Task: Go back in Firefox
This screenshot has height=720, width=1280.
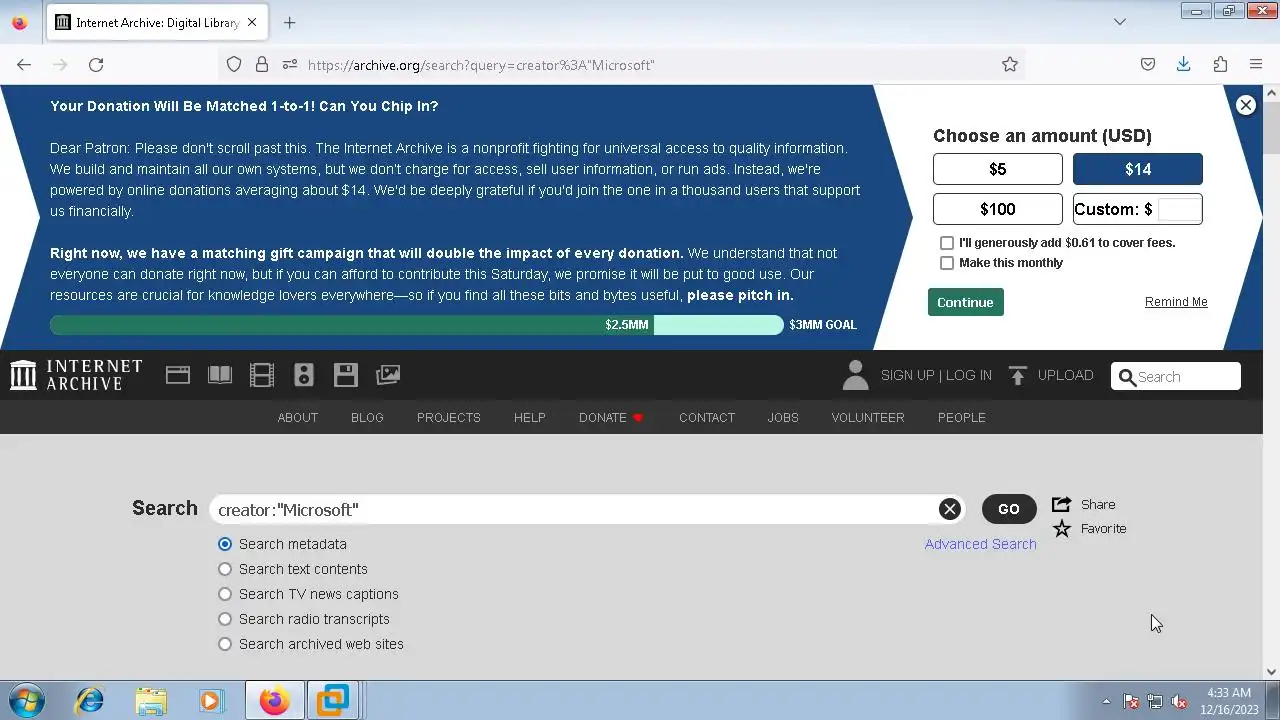Action: tap(24, 64)
